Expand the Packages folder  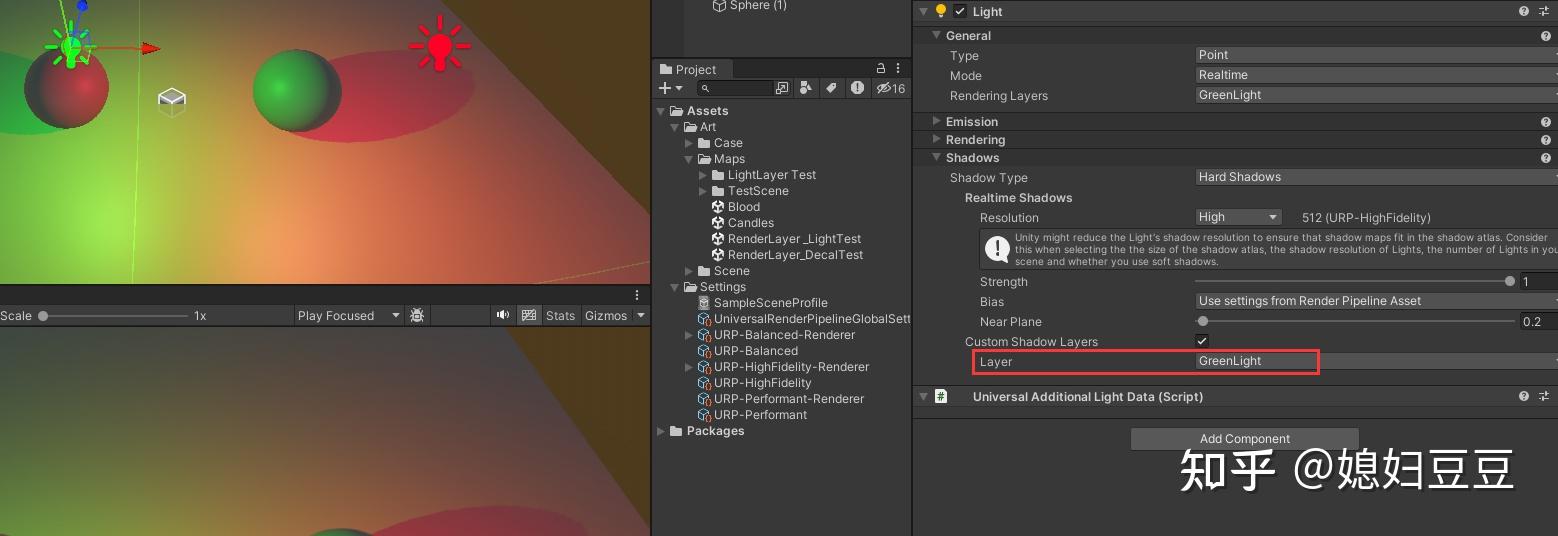661,431
